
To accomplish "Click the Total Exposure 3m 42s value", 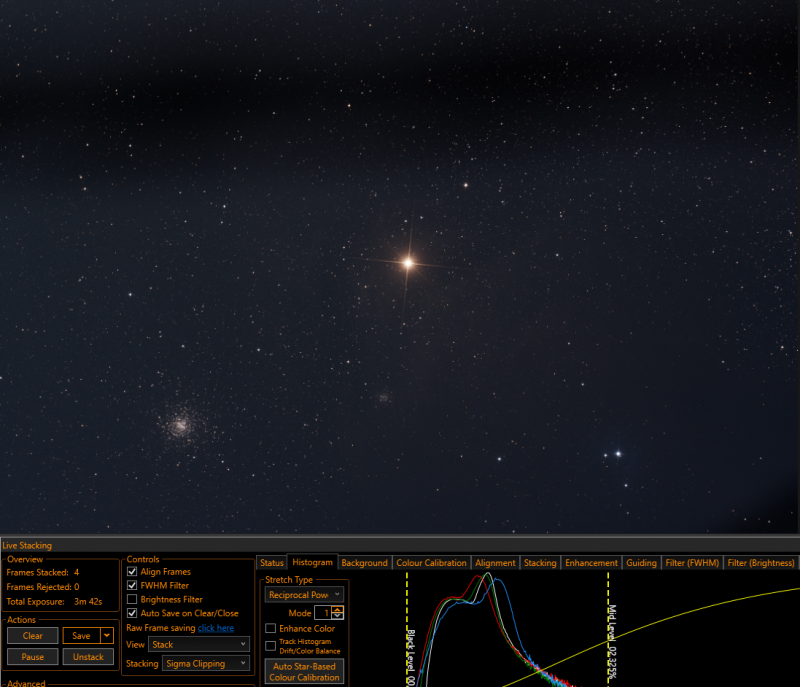I will pyautogui.click(x=88, y=601).
